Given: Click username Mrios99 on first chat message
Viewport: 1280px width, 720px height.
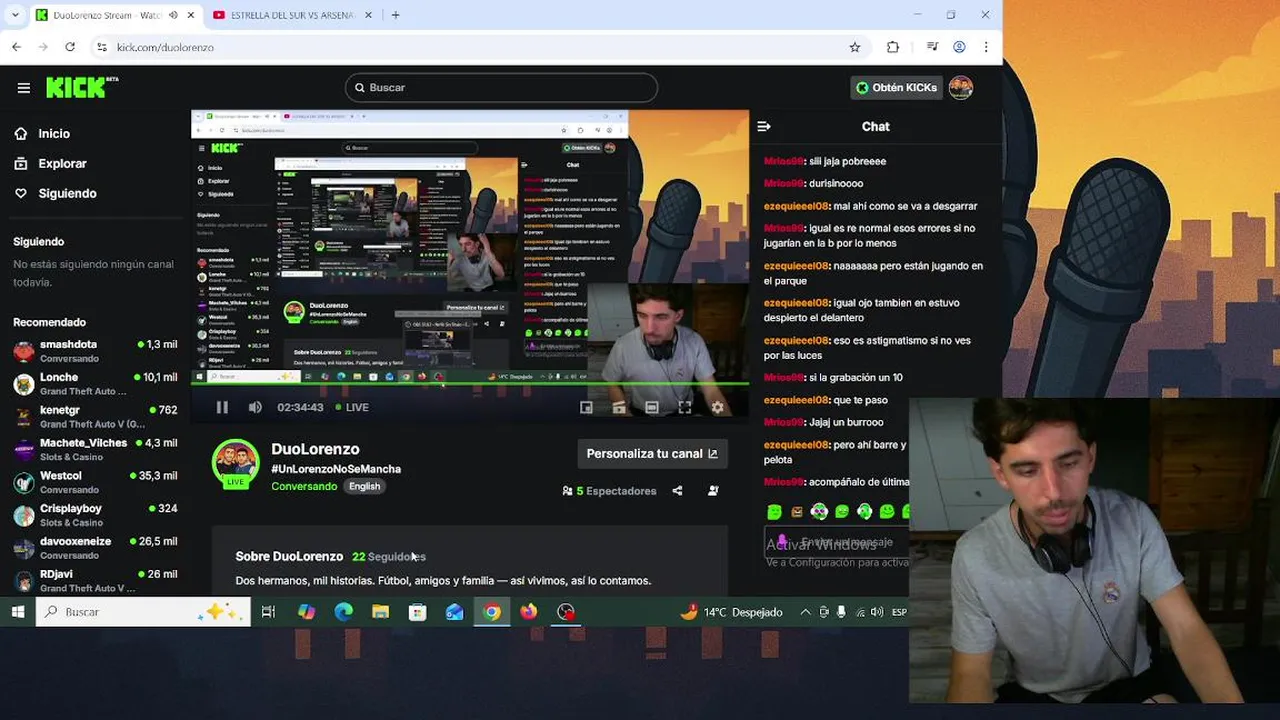Looking at the screenshot, I should click(784, 161).
